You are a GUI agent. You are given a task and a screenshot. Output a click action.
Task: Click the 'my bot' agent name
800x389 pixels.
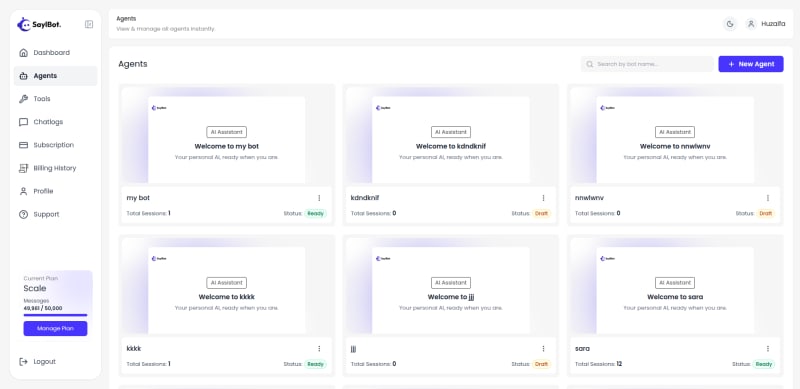[x=138, y=198]
